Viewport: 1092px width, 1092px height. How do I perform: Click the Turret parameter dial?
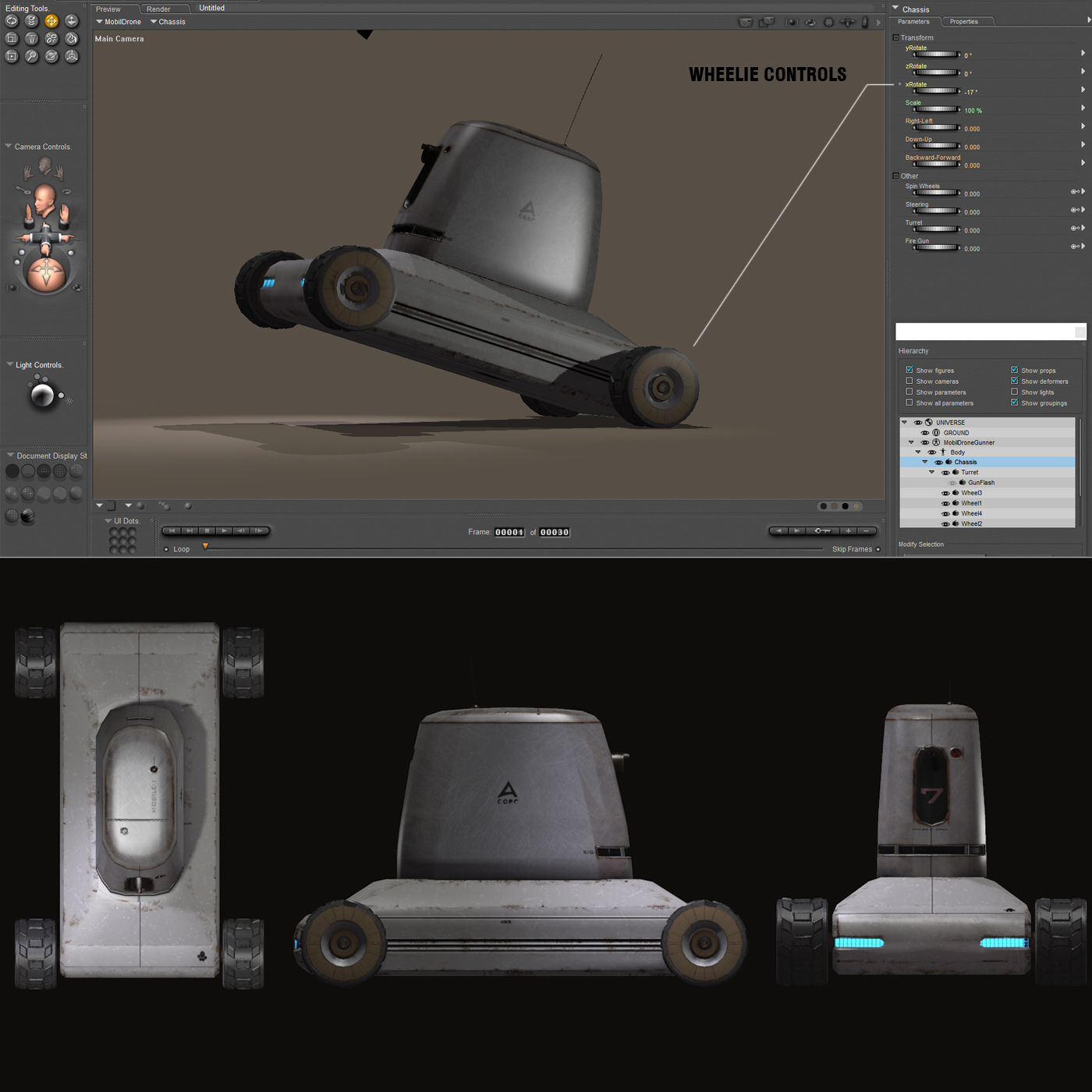point(936,229)
